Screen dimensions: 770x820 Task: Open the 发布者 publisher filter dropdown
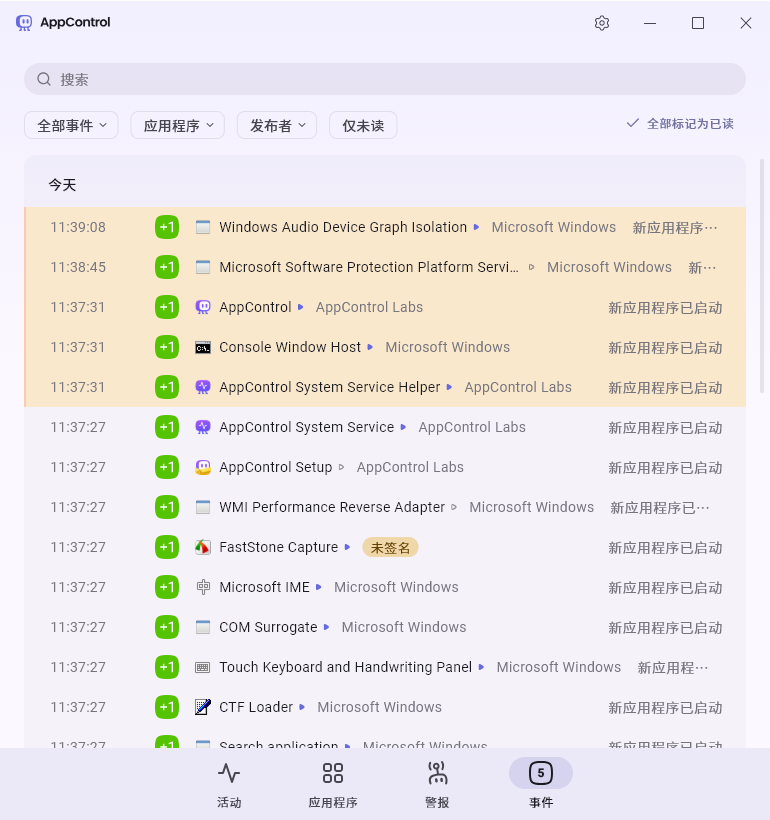tap(277, 126)
